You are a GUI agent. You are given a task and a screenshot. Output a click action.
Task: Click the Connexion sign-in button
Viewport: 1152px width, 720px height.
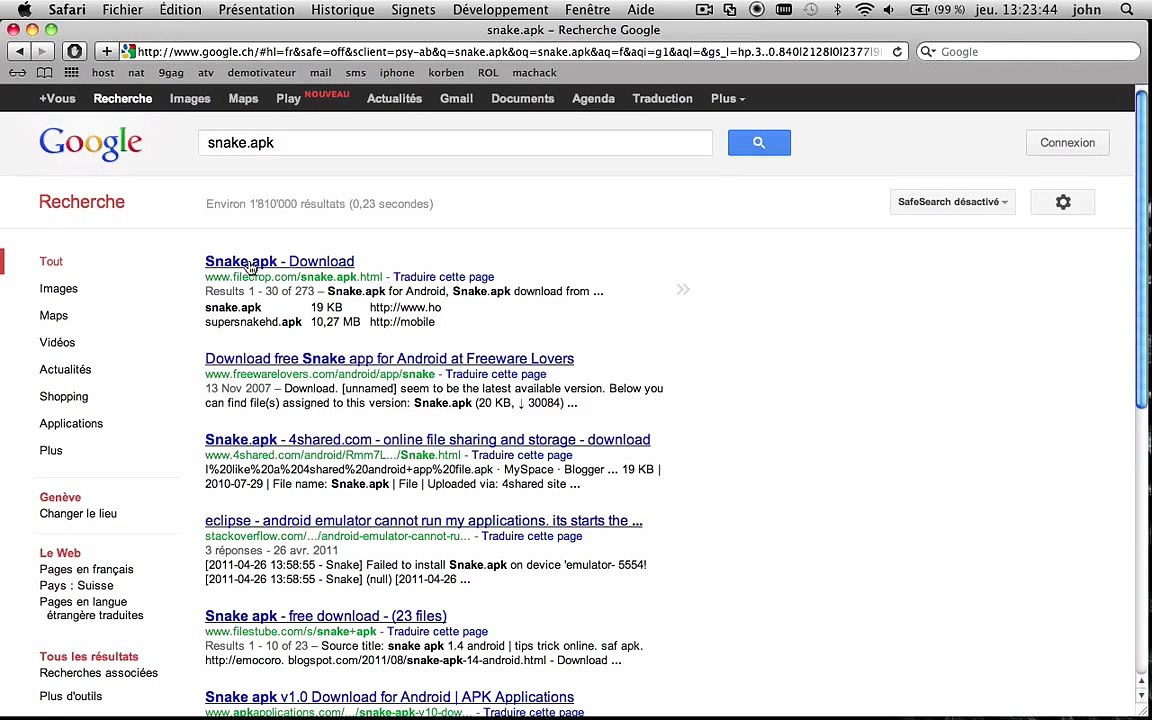click(x=1068, y=143)
